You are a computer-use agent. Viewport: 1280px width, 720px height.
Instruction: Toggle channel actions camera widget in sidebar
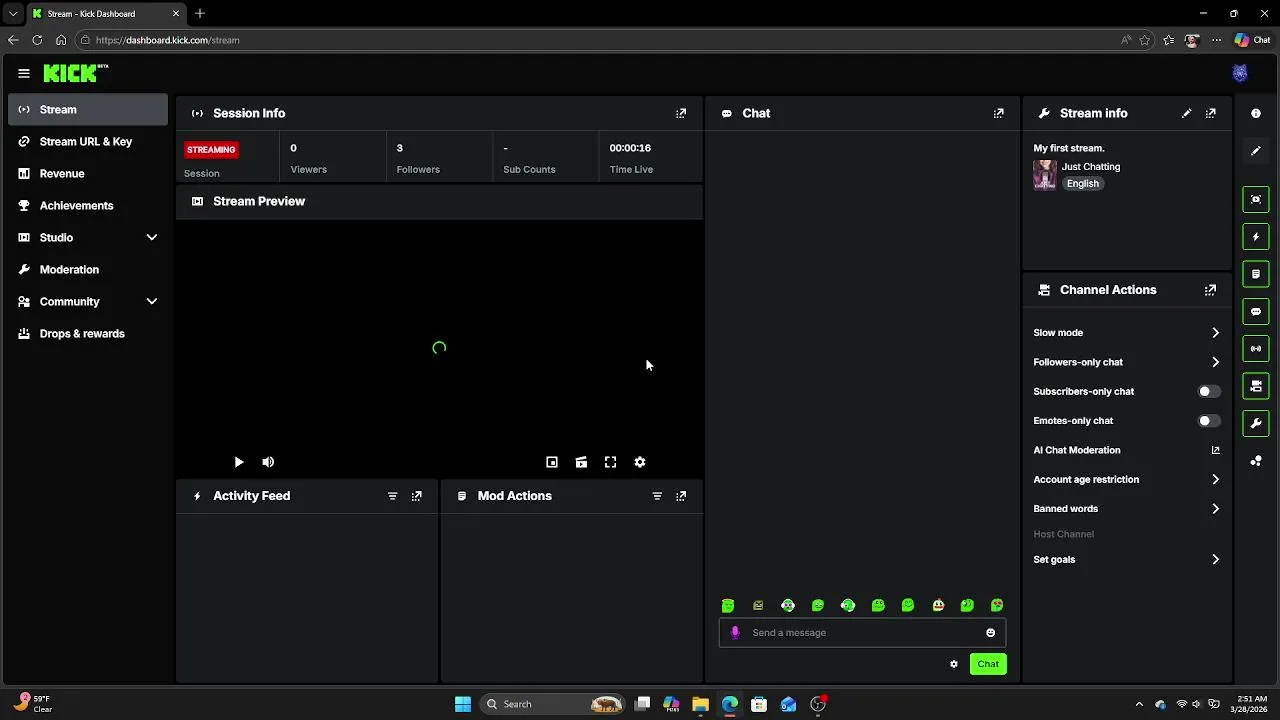point(1256,386)
